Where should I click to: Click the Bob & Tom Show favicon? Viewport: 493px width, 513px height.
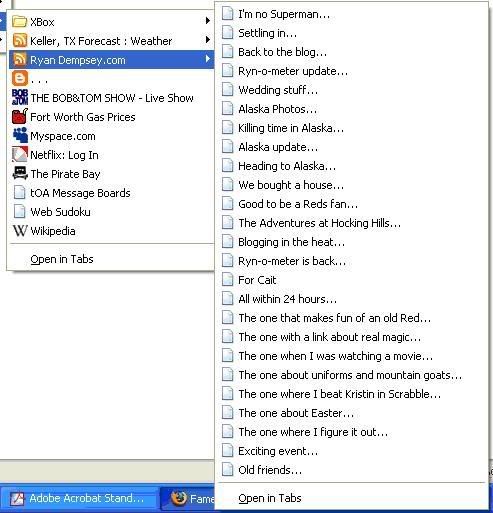click(x=20, y=97)
